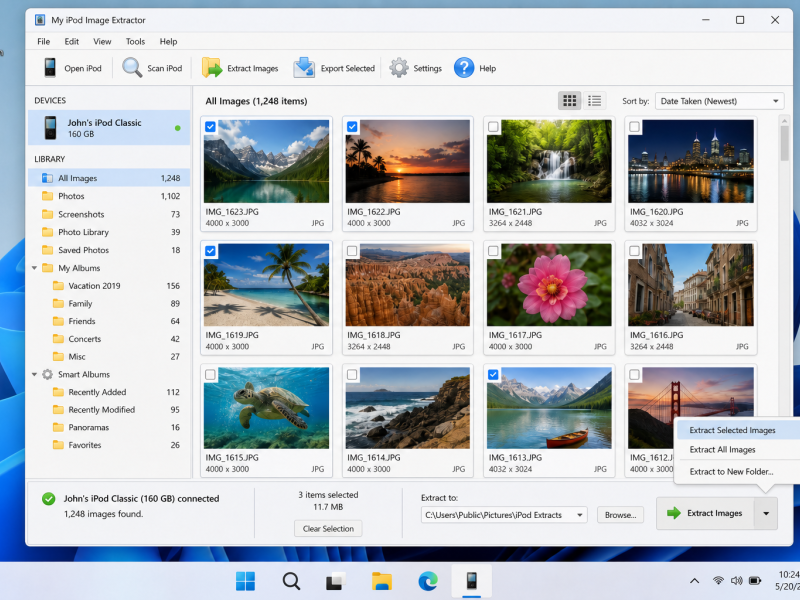The height and width of the screenshot is (600, 800).
Task: Select the sea turtle thumbnail IMG_1615
Action: 266,408
